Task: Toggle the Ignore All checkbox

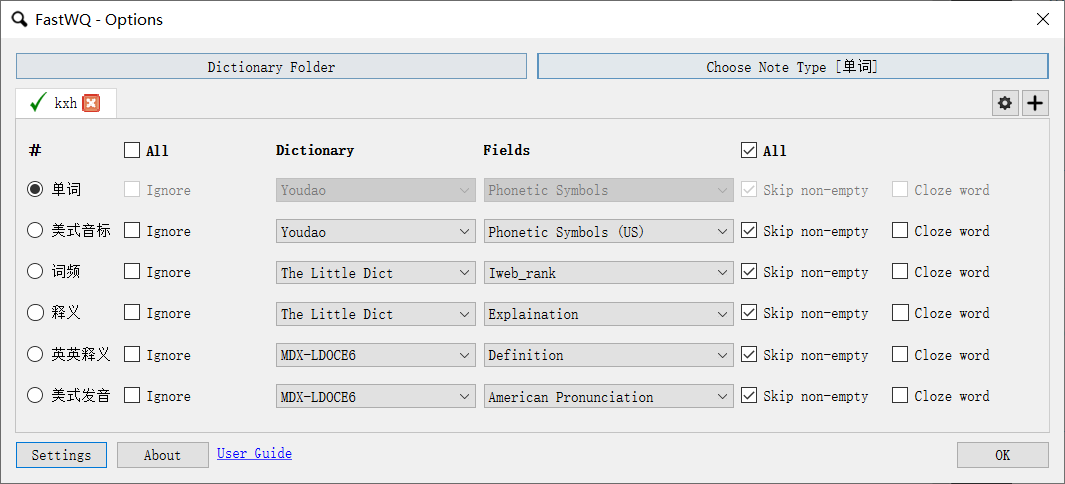Action: [x=132, y=150]
